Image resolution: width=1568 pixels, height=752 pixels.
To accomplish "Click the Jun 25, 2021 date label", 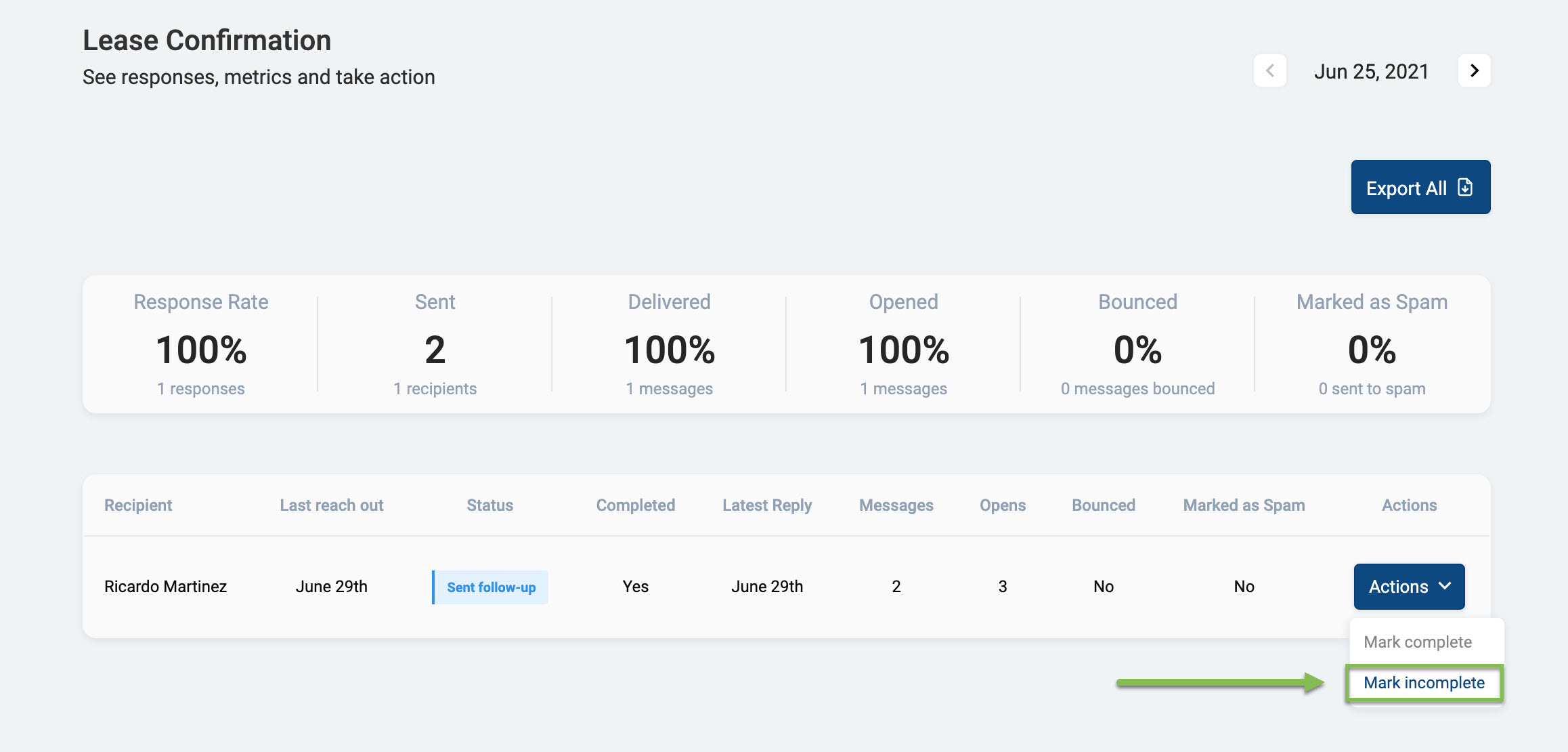I will pos(1371,72).
